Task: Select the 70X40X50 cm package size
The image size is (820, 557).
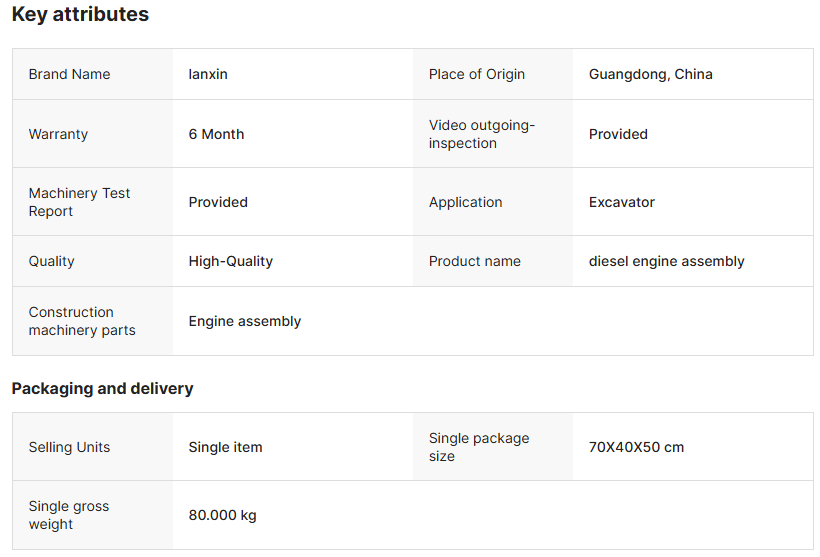Action: [636, 447]
